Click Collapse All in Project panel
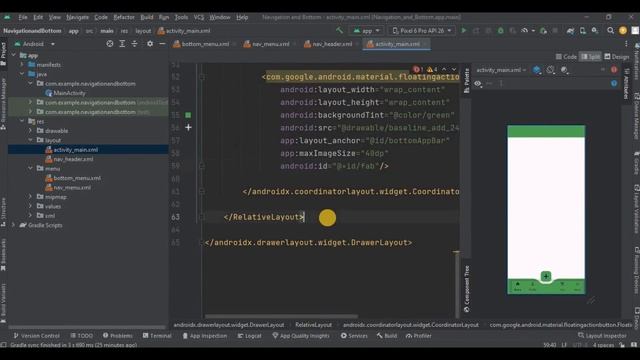 134,44
